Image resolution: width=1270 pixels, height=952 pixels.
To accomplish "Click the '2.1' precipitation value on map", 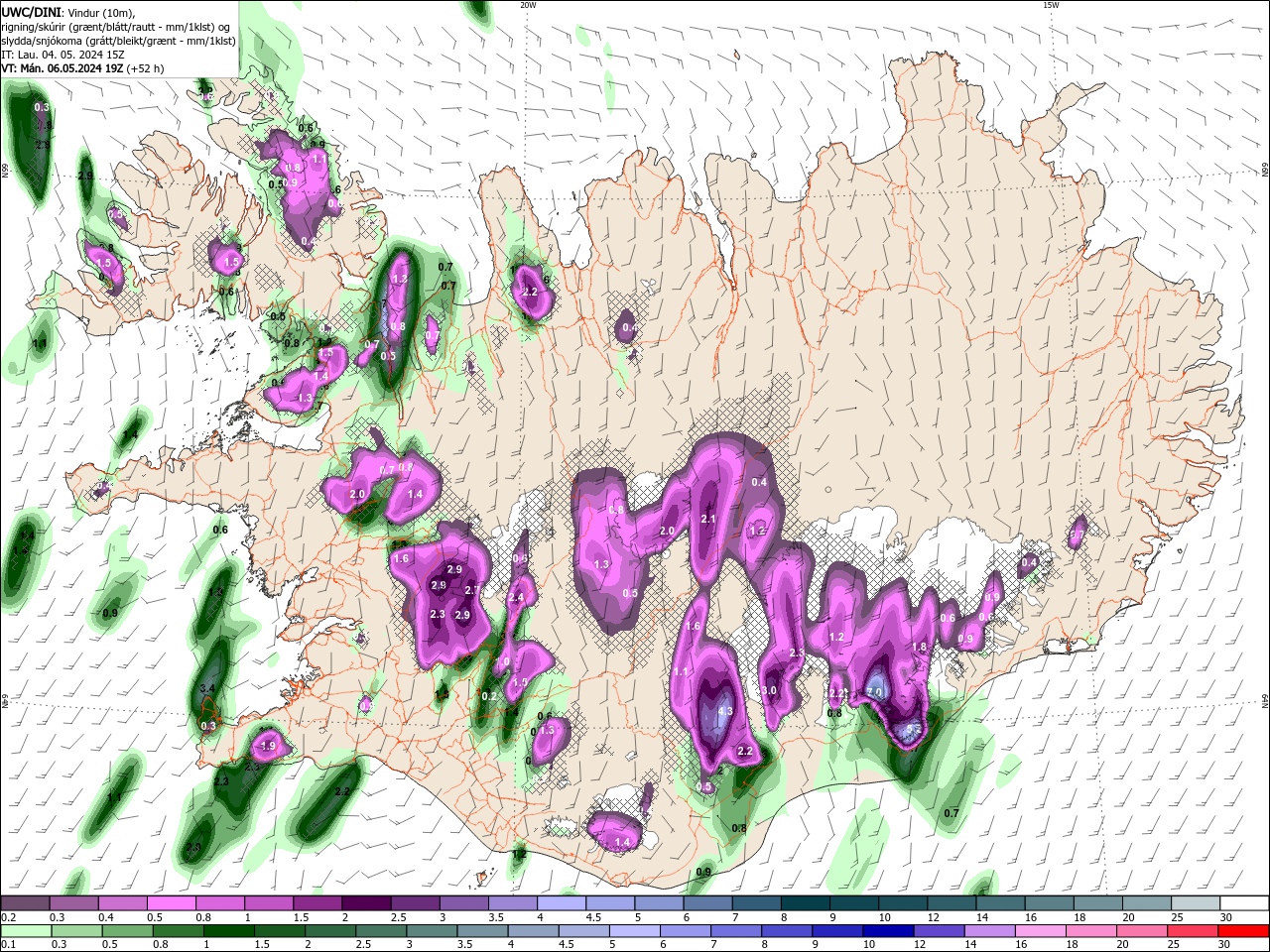I will point(708,519).
